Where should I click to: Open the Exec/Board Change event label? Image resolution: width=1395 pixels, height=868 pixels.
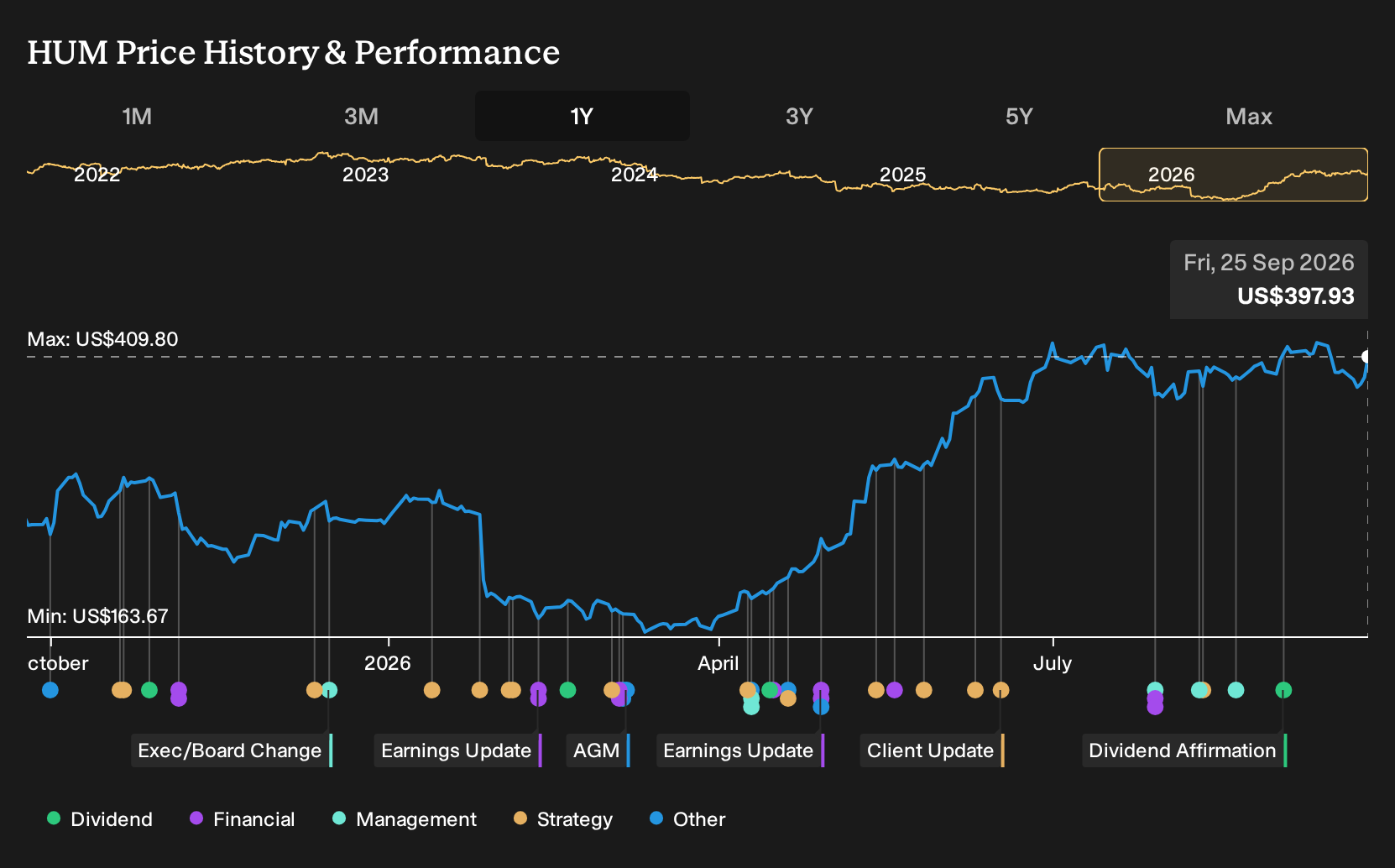(232, 750)
